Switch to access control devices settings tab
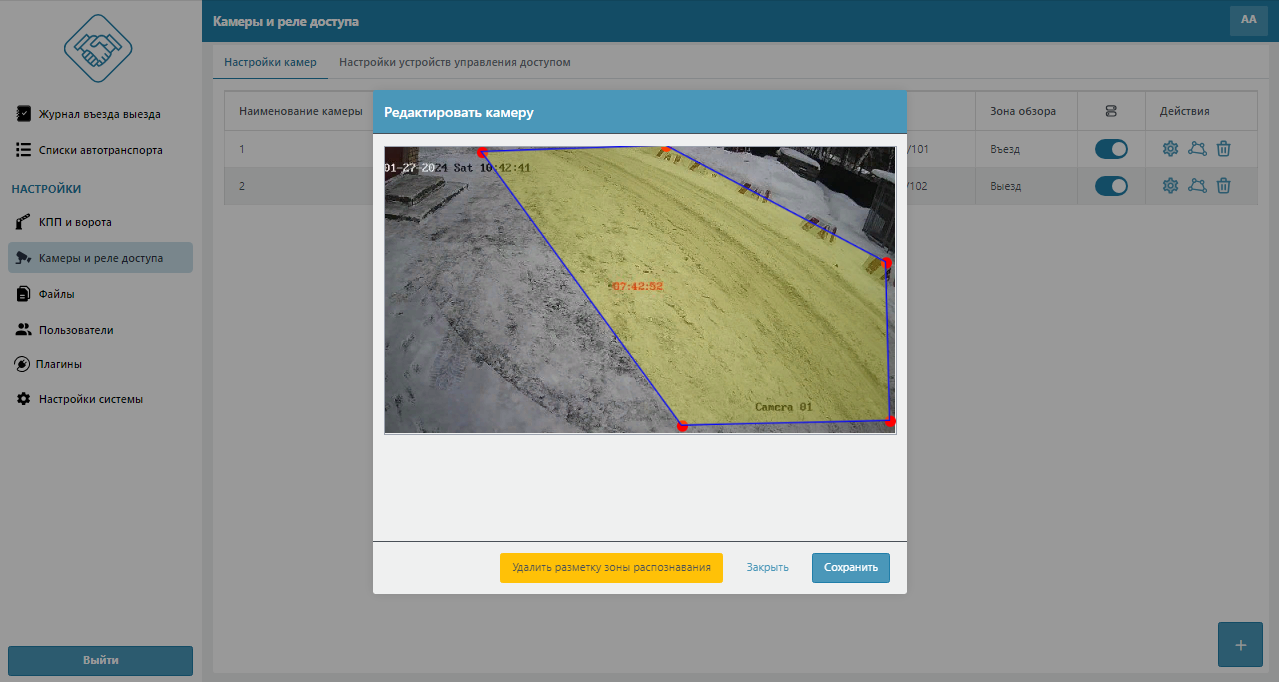Image resolution: width=1279 pixels, height=682 pixels. coord(454,62)
